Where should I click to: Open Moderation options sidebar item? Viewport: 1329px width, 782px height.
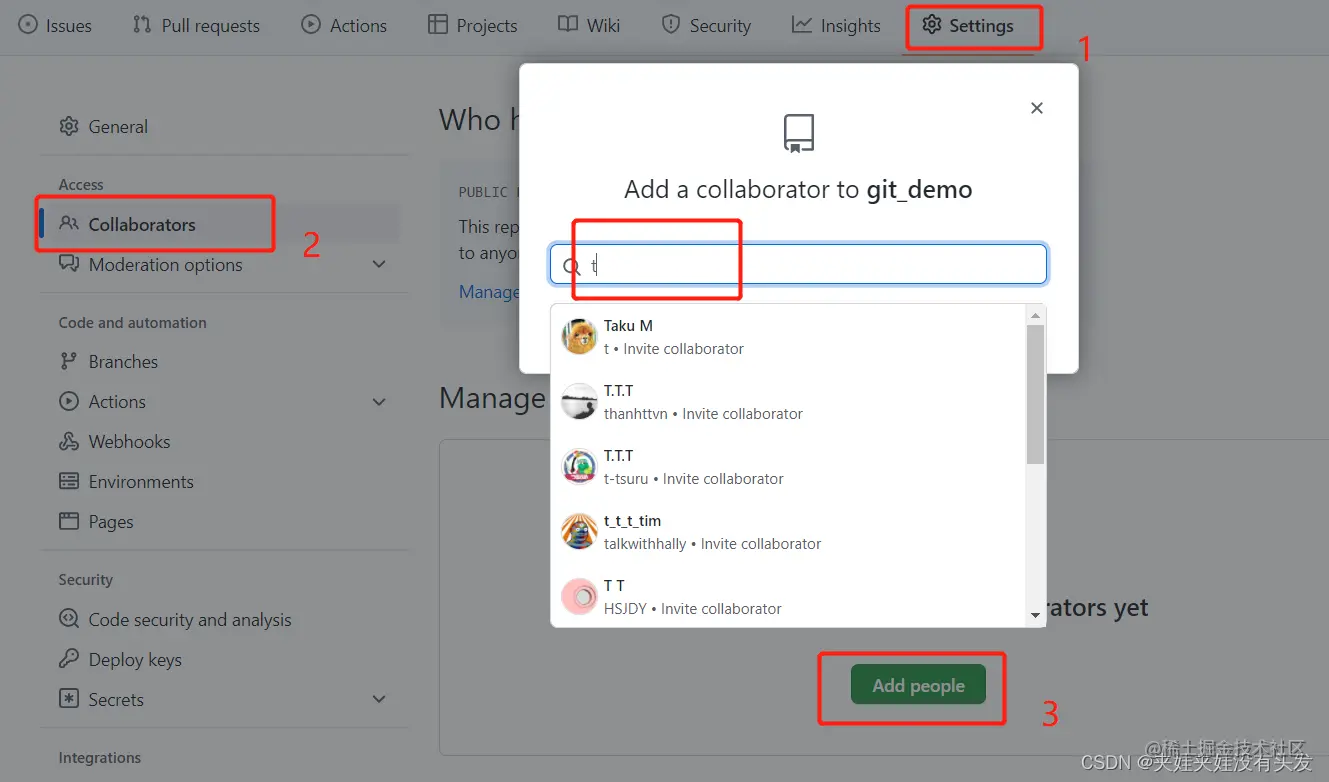[x=220, y=265]
